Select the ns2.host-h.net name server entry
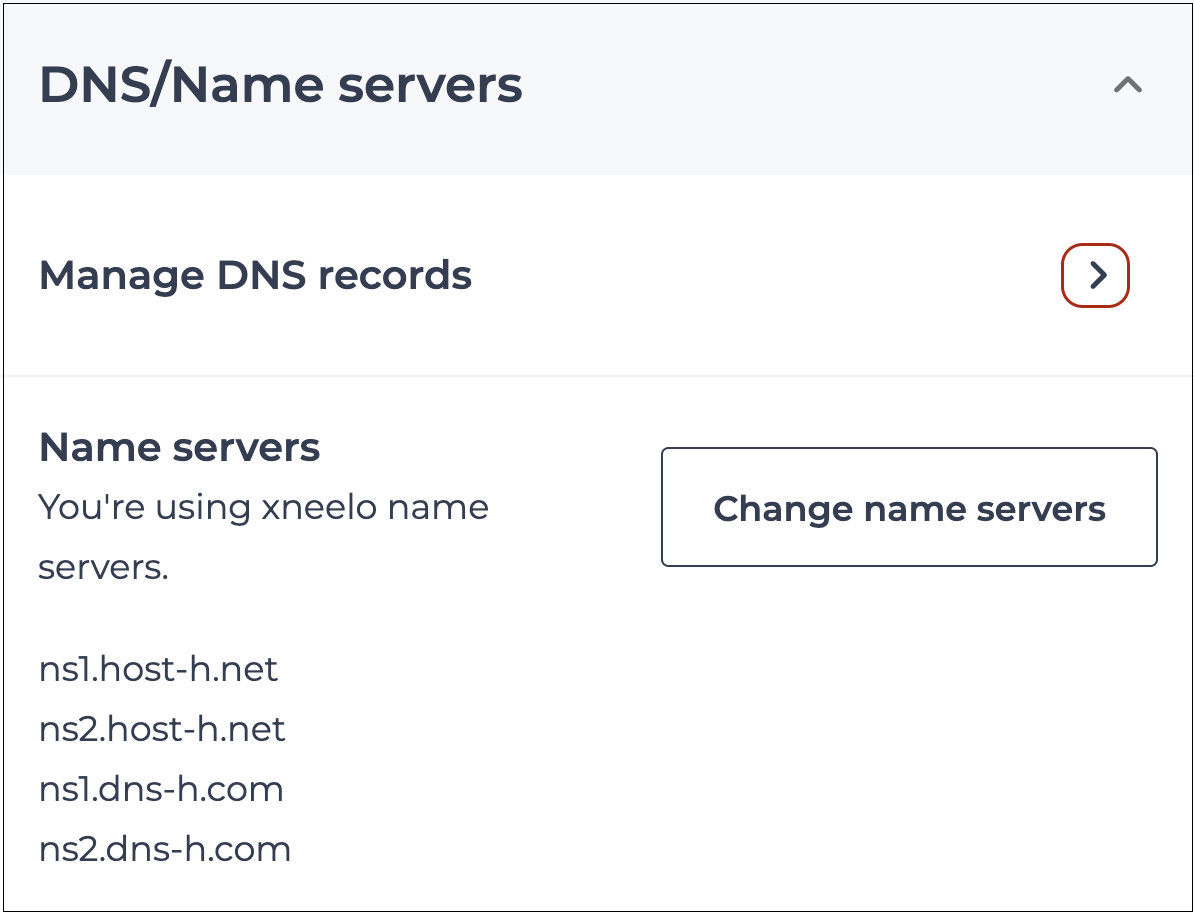The height and width of the screenshot is (912, 1194). coord(162,729)
